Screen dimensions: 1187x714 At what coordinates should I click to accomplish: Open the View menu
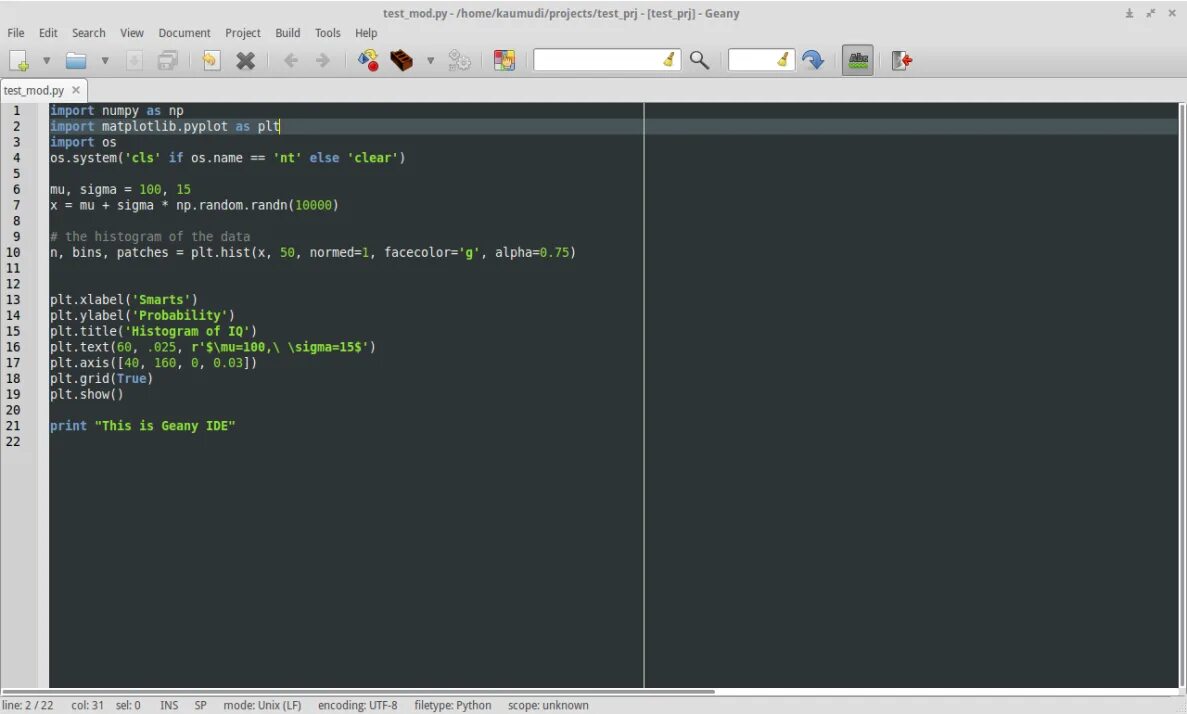coord(132,33)
